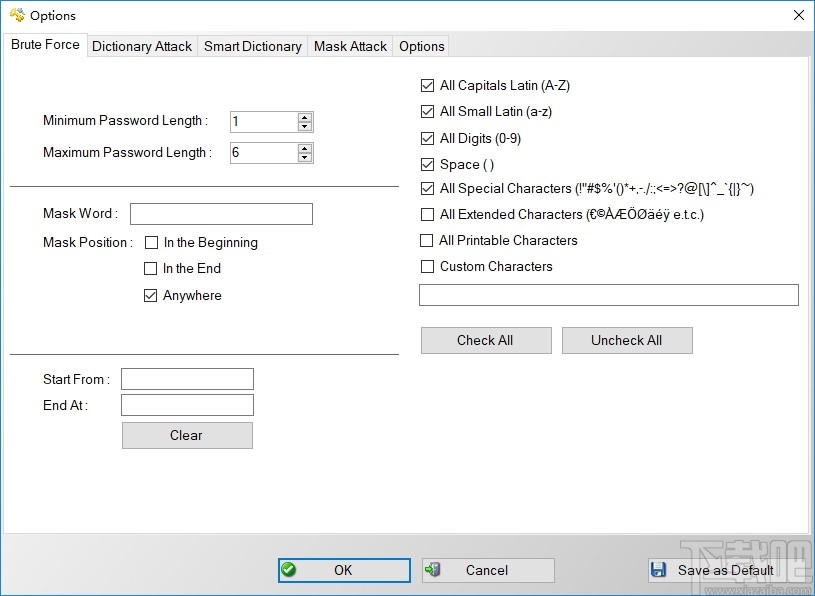Click the Clear button below End At

187,435
